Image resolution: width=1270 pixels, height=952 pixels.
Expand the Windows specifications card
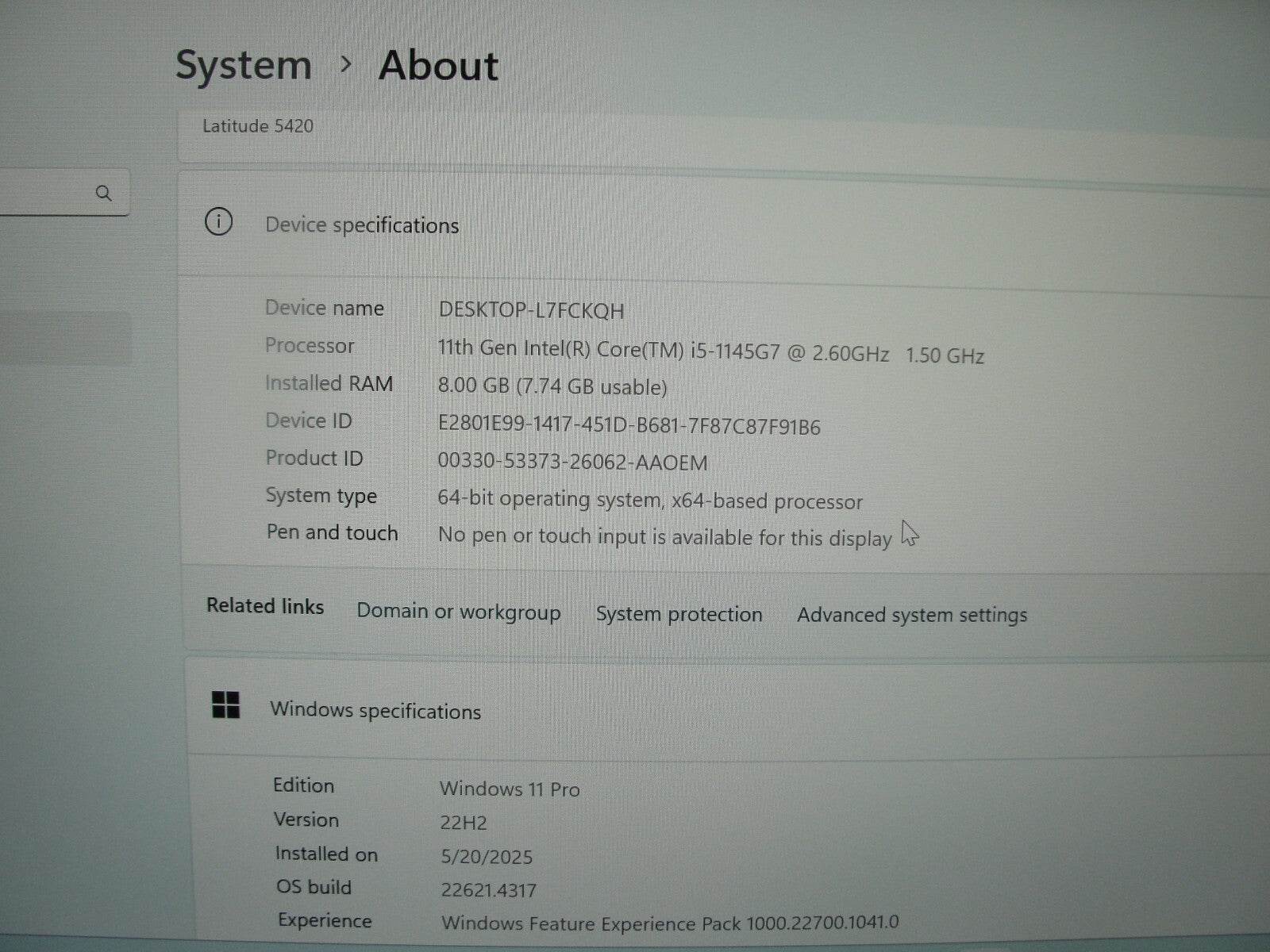376,711
